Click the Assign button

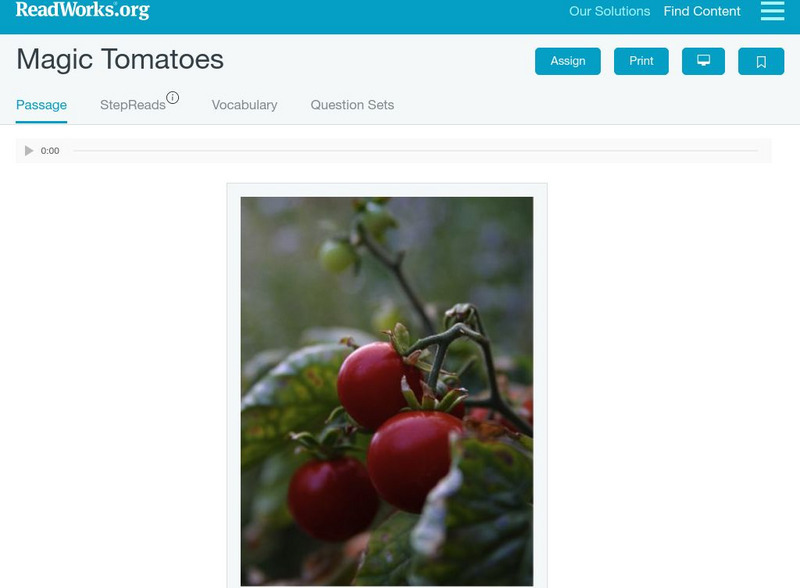pyautogui.click(x=567, y=61)
